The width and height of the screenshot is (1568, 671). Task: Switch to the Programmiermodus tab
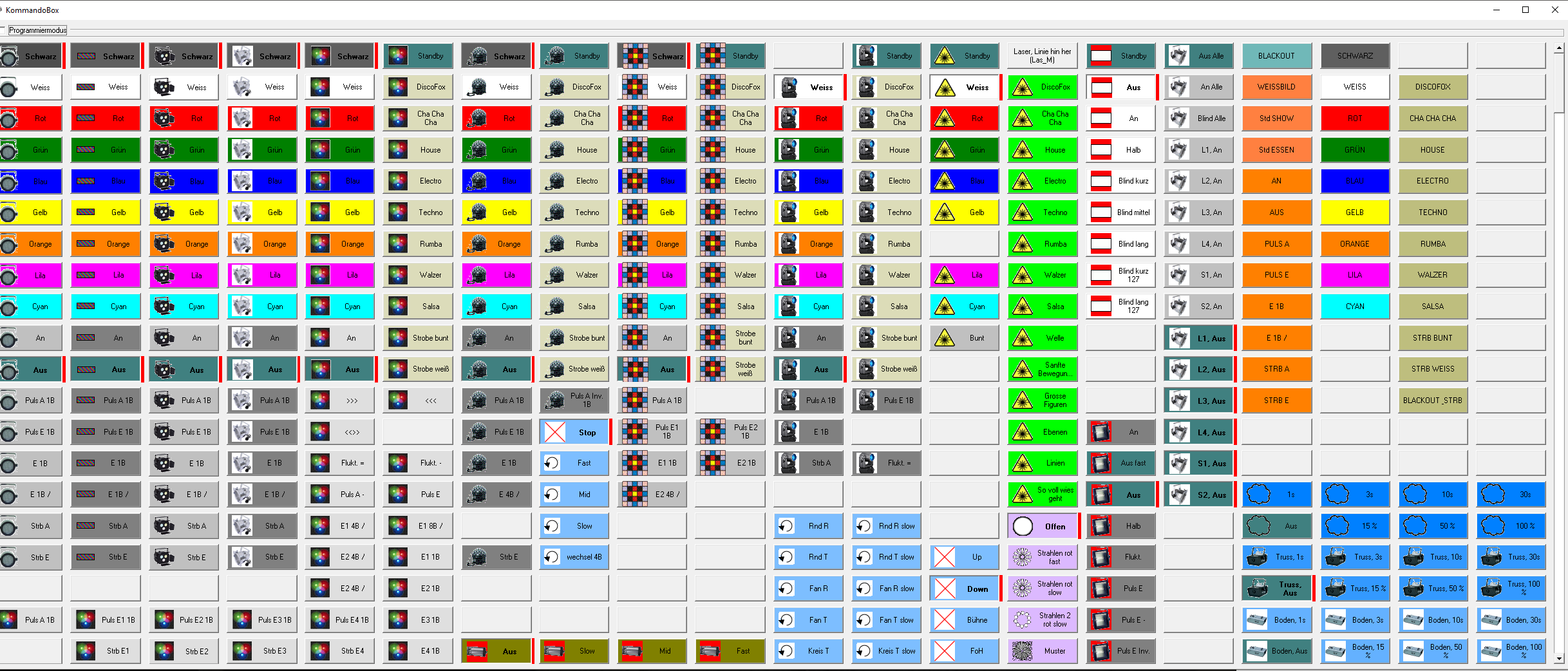pyautogui.click(x=37, y=30)
